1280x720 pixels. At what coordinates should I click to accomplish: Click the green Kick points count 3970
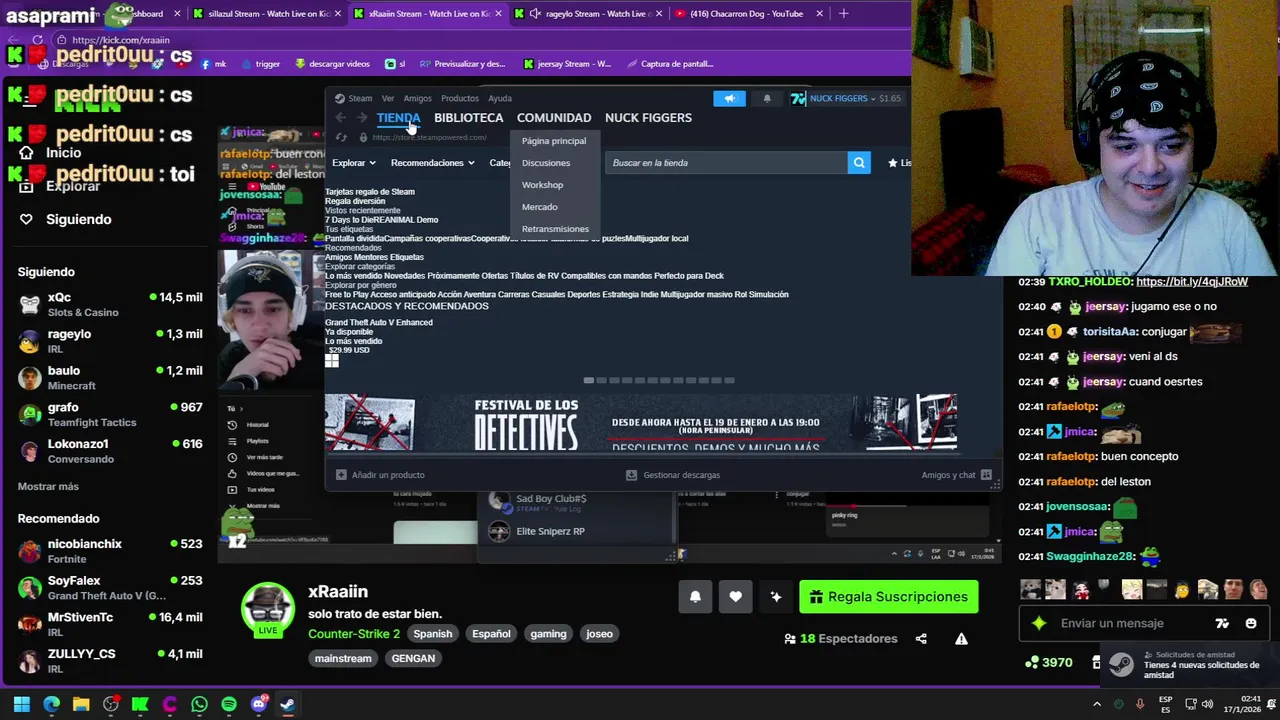[1049, 662]
